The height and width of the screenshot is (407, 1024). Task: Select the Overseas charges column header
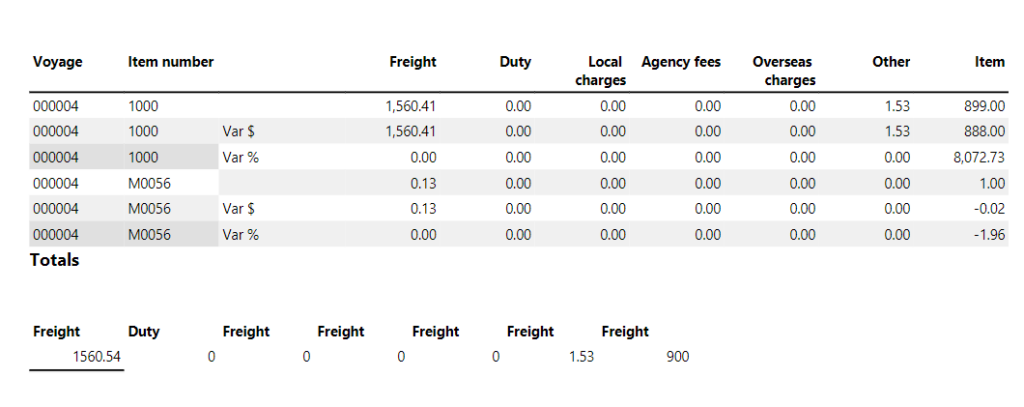[784, 70]
